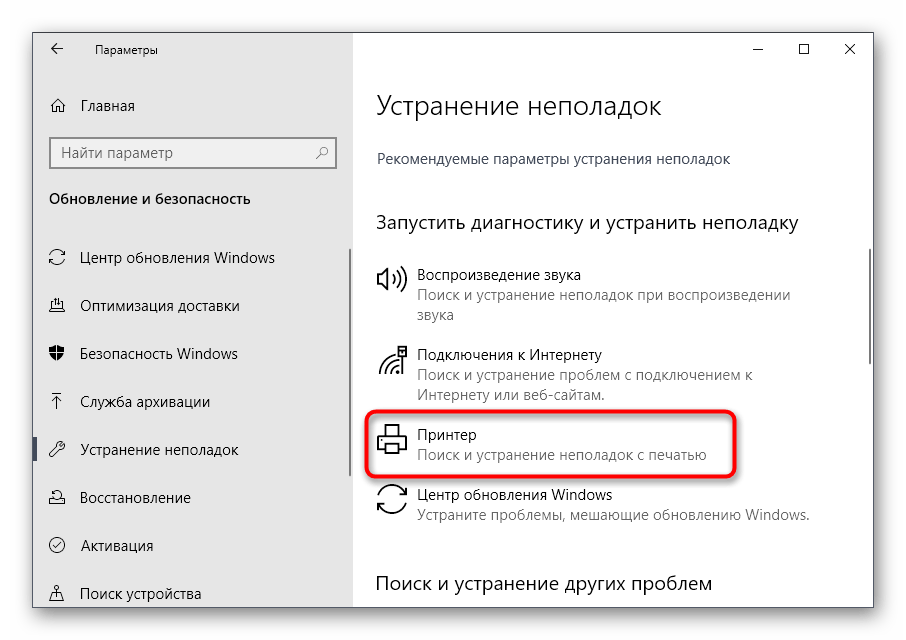Click the shield icon next to Безопасность Windows
Image resolution: width=906 pixels, height=640 pixels.
[57, 354]
